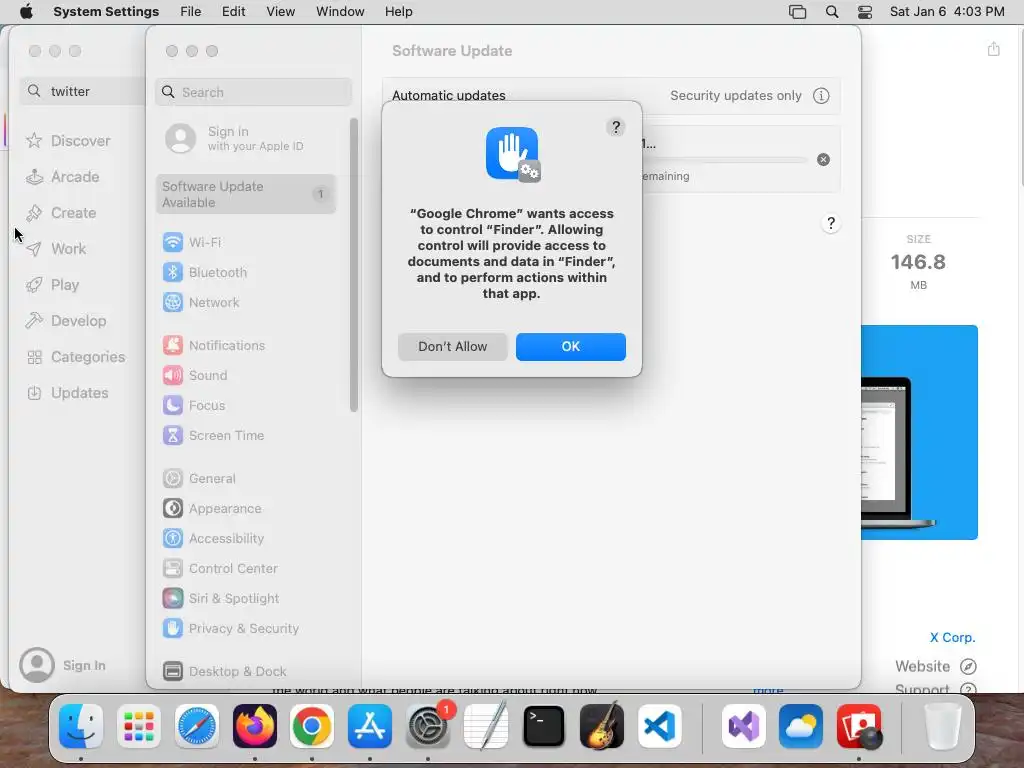Image resolution: width=1024 pixels, height=768 pixels.
Task: Open the Edit menu
Action: pos(233,12)
